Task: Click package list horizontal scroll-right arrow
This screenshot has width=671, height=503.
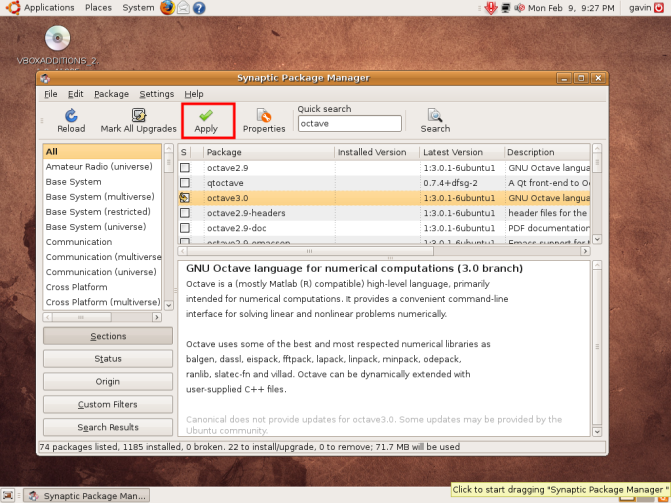Action: click(585, 251)
